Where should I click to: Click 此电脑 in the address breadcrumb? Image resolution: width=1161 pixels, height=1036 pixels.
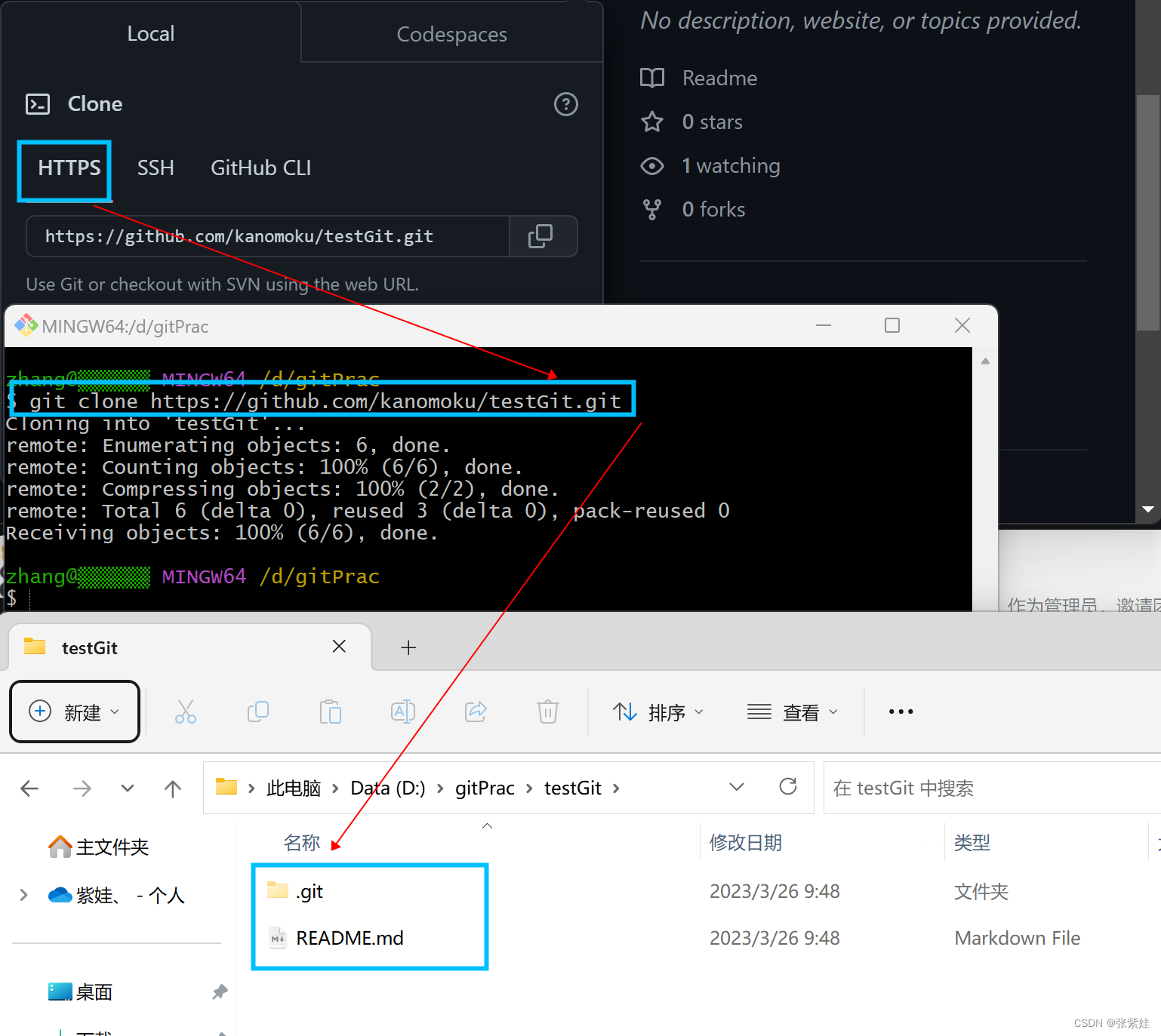(x=294, y=789)
